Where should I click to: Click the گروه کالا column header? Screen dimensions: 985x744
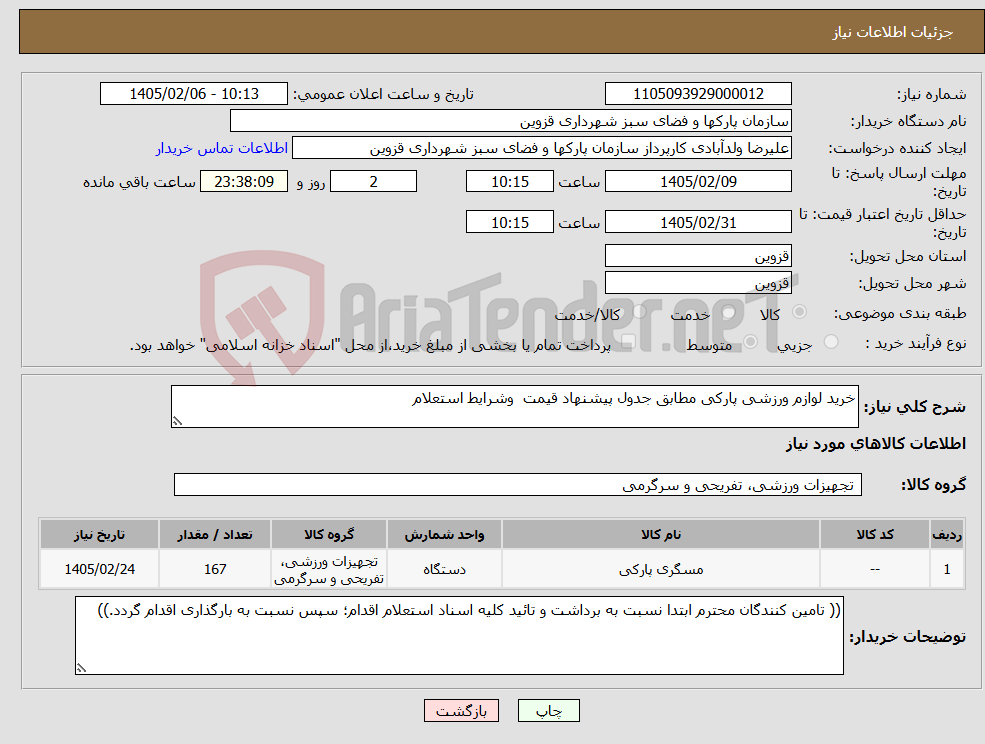coord(329,535)
